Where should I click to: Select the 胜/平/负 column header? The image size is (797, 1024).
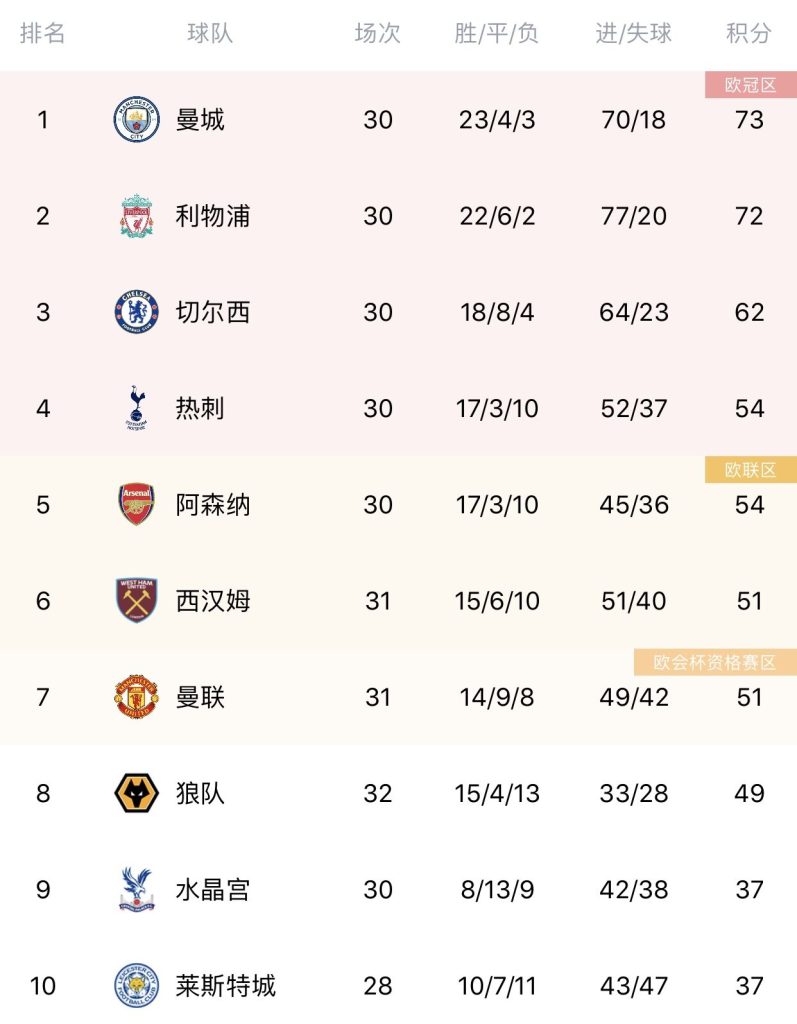pyautogui.click(x=497, y=33)
